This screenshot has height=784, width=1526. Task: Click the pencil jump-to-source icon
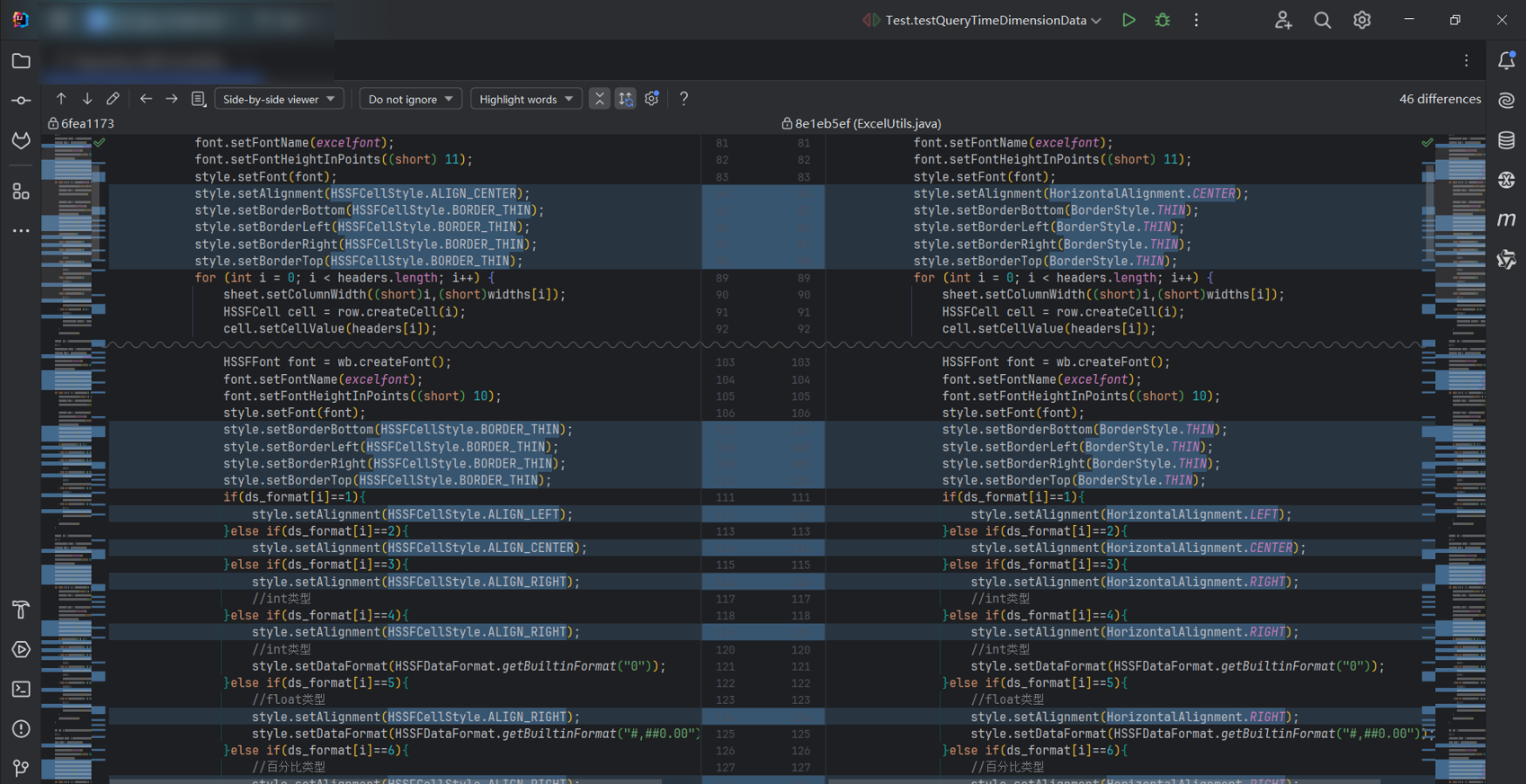click(x=112, y=99)
